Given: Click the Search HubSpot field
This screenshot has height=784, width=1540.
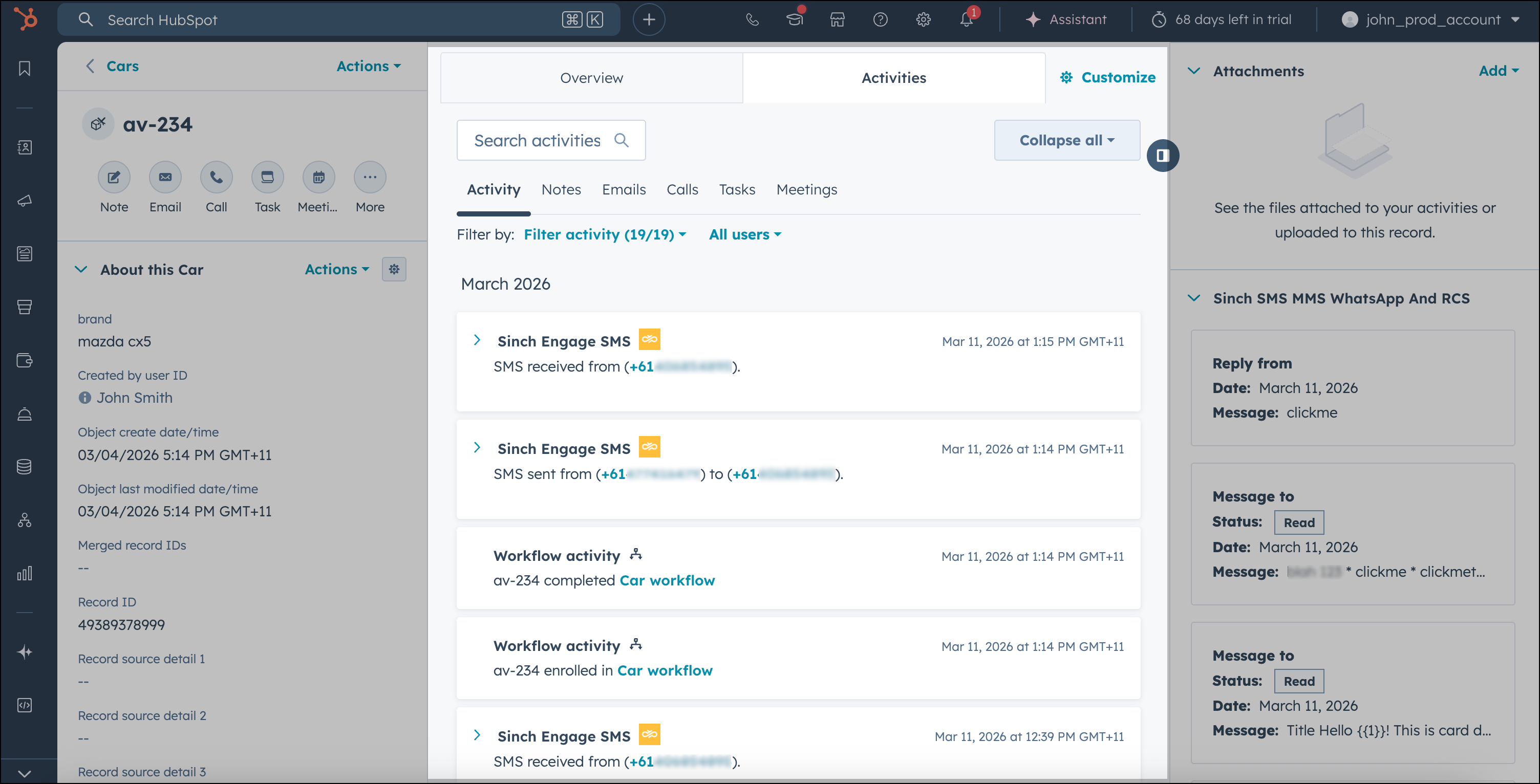Looking at the screenshot, I should tap(338, 20).
